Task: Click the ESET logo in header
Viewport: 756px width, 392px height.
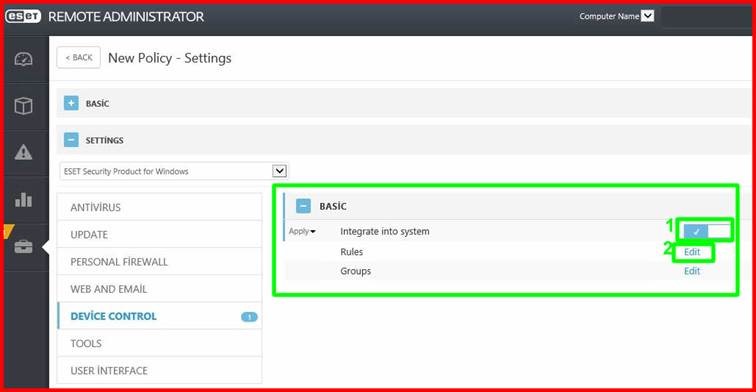Action: (x=23, y=16)
